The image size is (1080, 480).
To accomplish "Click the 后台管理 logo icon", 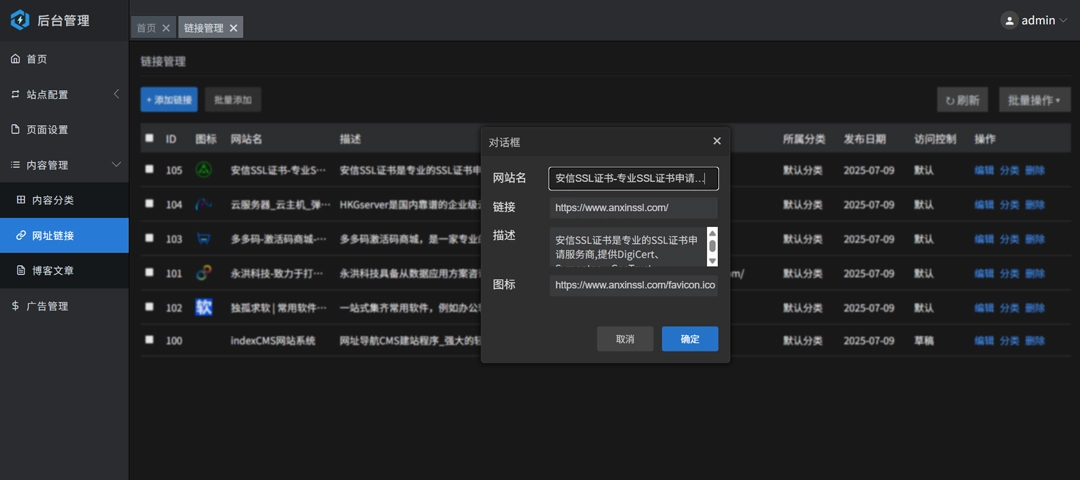I will click(20, 20).
